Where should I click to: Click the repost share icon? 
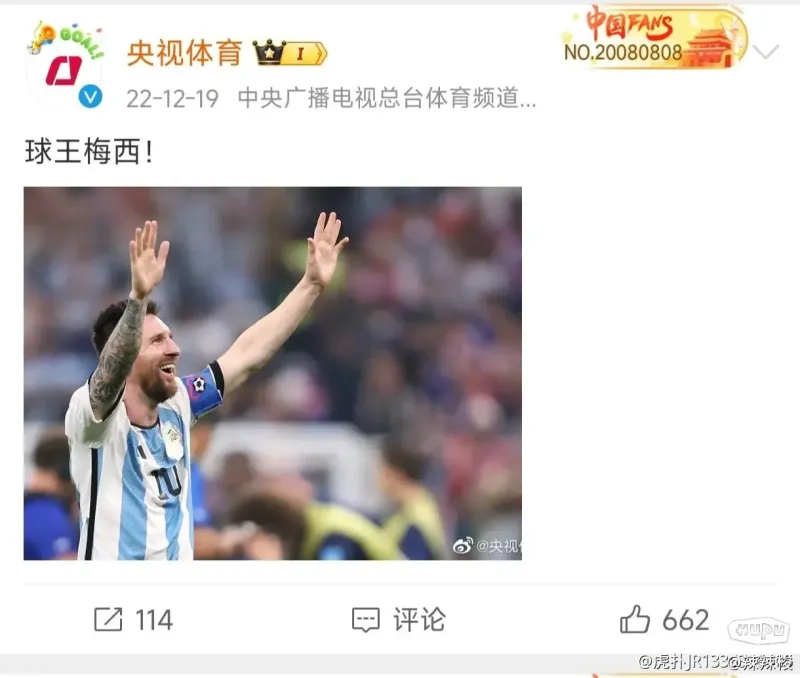[108, 619]
